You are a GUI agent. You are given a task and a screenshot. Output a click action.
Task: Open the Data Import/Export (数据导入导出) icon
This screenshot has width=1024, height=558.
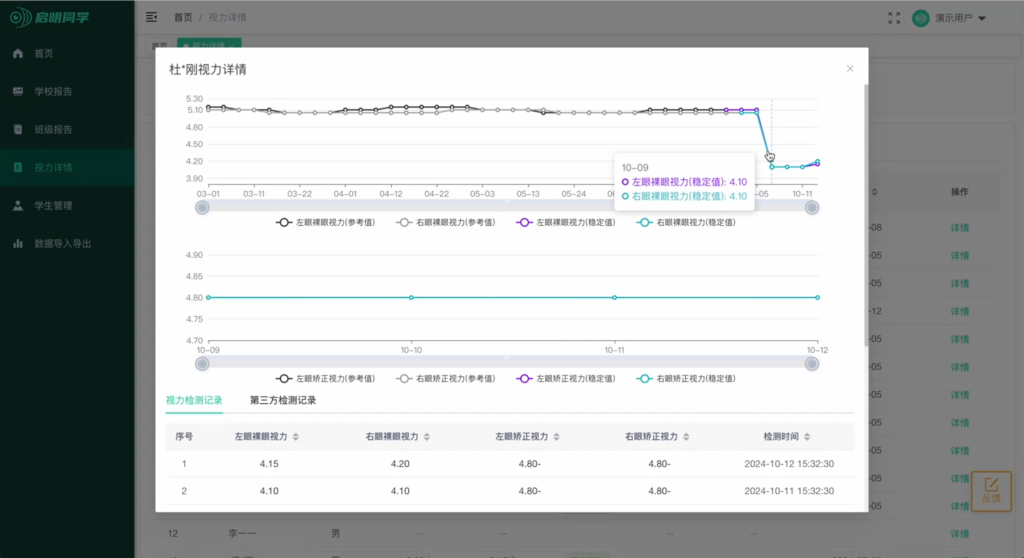coord(18,243)
